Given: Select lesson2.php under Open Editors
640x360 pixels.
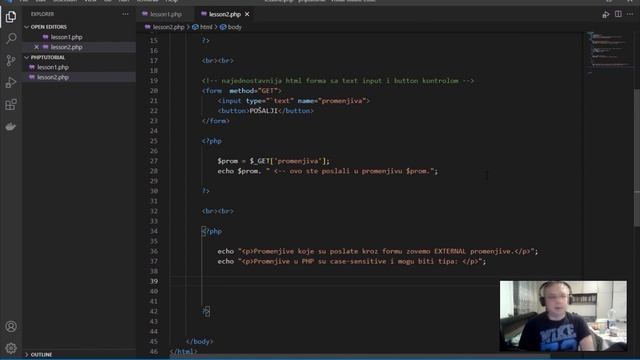Looking at the screenshot, I should coord(67,47).
